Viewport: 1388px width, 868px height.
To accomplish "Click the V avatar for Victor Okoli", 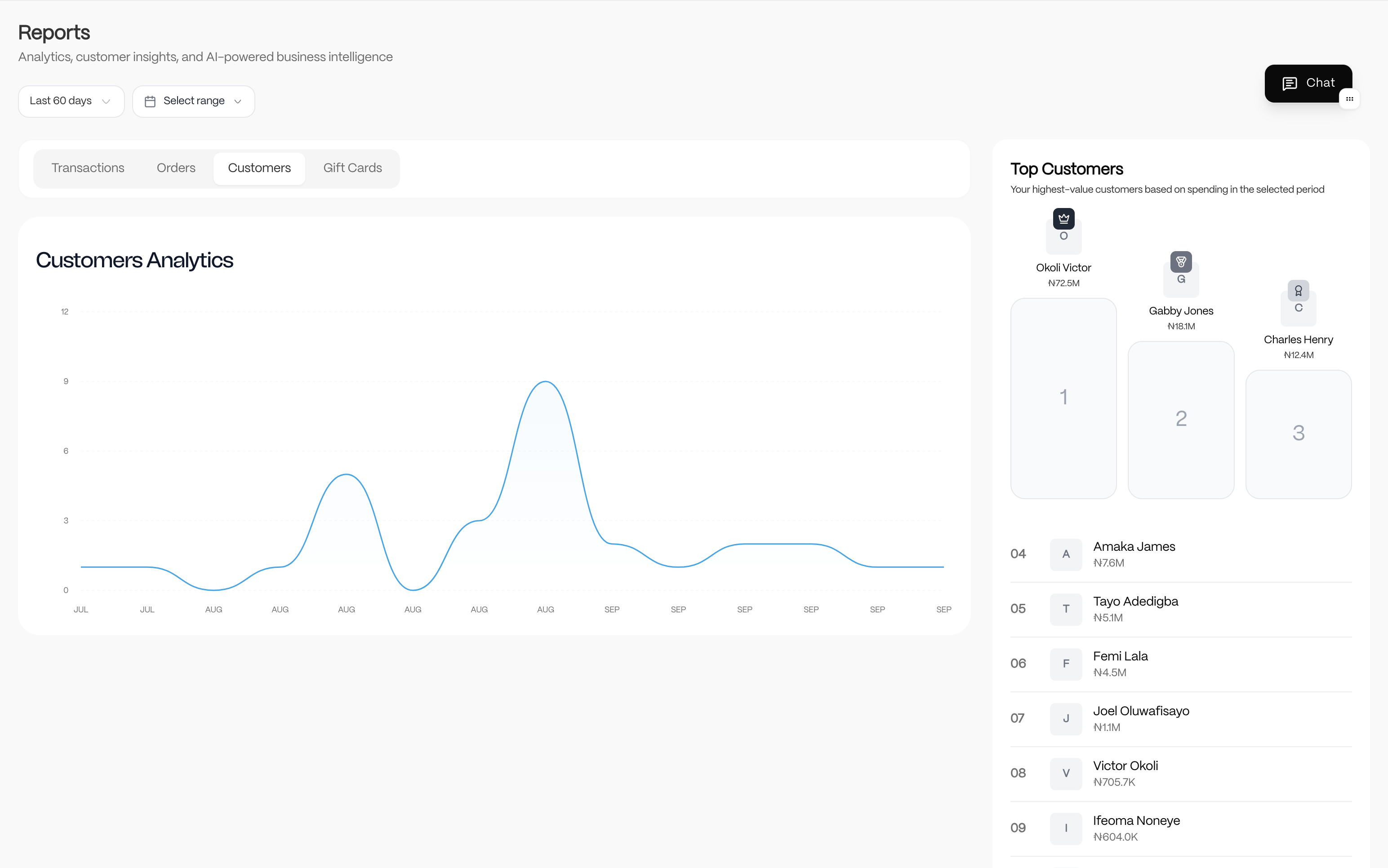I will [x=1066, y=773].
